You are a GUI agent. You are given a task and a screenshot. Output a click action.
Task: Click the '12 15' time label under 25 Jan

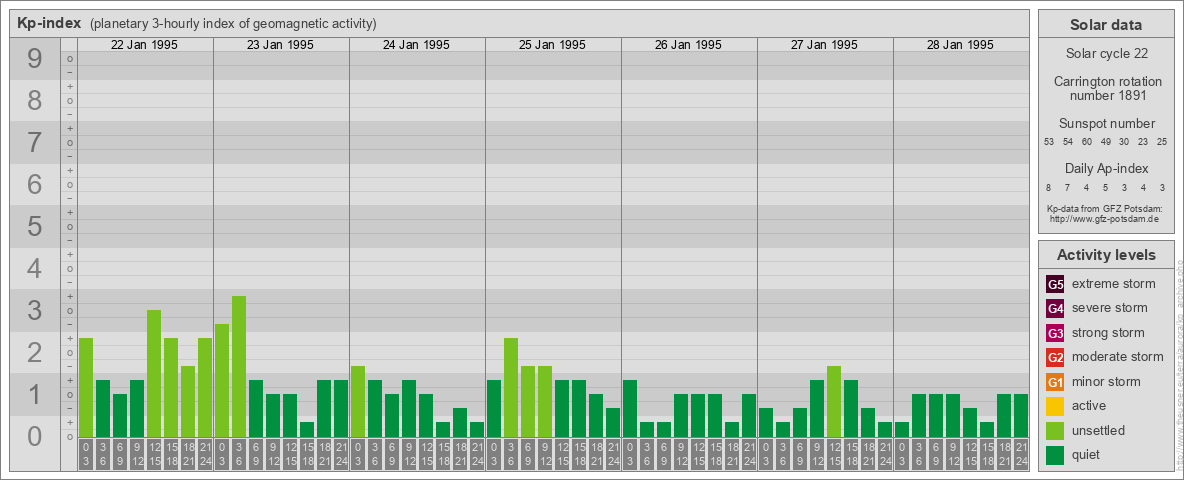coord(562,454)
